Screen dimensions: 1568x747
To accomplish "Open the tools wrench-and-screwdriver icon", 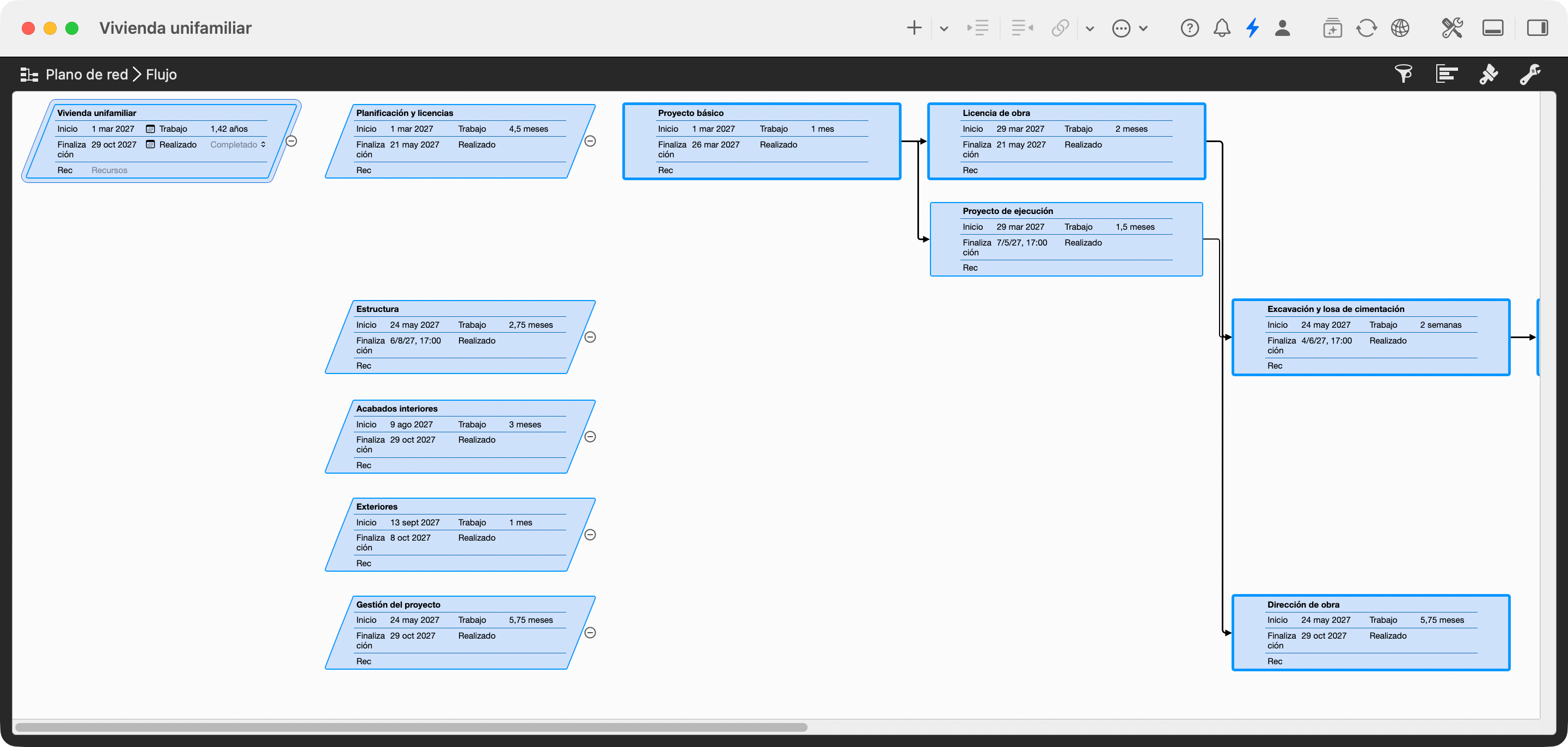I will pyautogui.click(x=1451, y=28).
